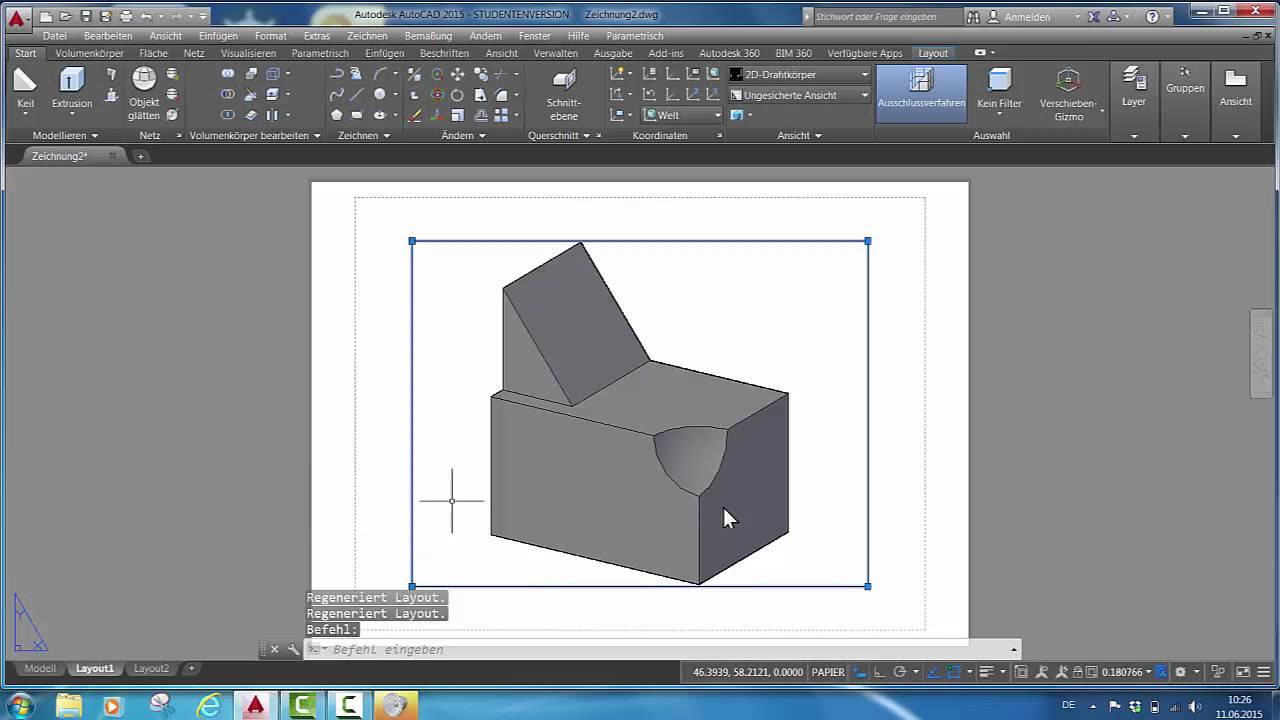Click the Undo arrow in quick access toolbar
The image size is (1280, 720).
(147, 16)
